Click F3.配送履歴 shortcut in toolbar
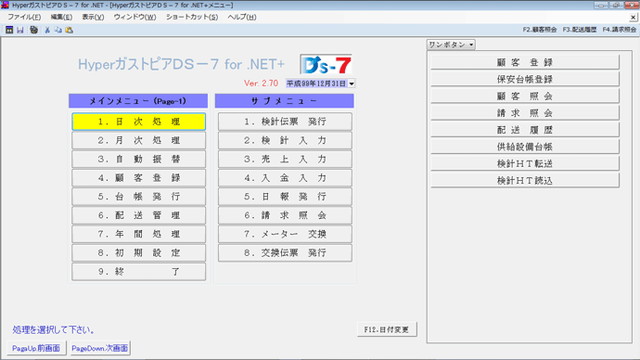Viewport: 640px width, 360px height. 580,30
